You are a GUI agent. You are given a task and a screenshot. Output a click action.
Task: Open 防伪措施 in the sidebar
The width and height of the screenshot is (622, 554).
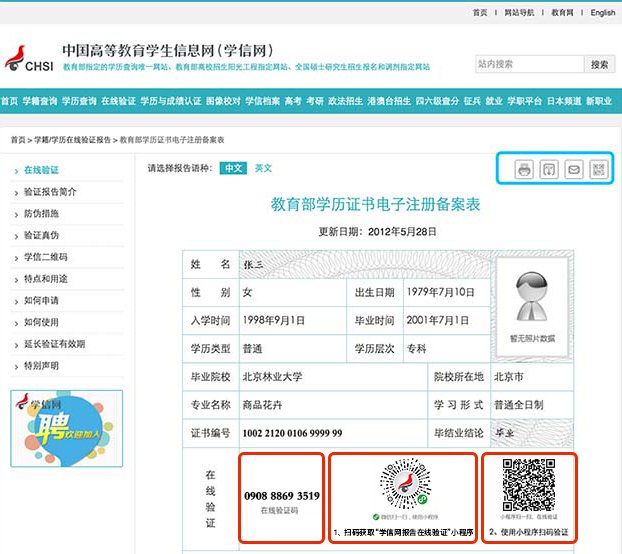(x=41, y=213)
